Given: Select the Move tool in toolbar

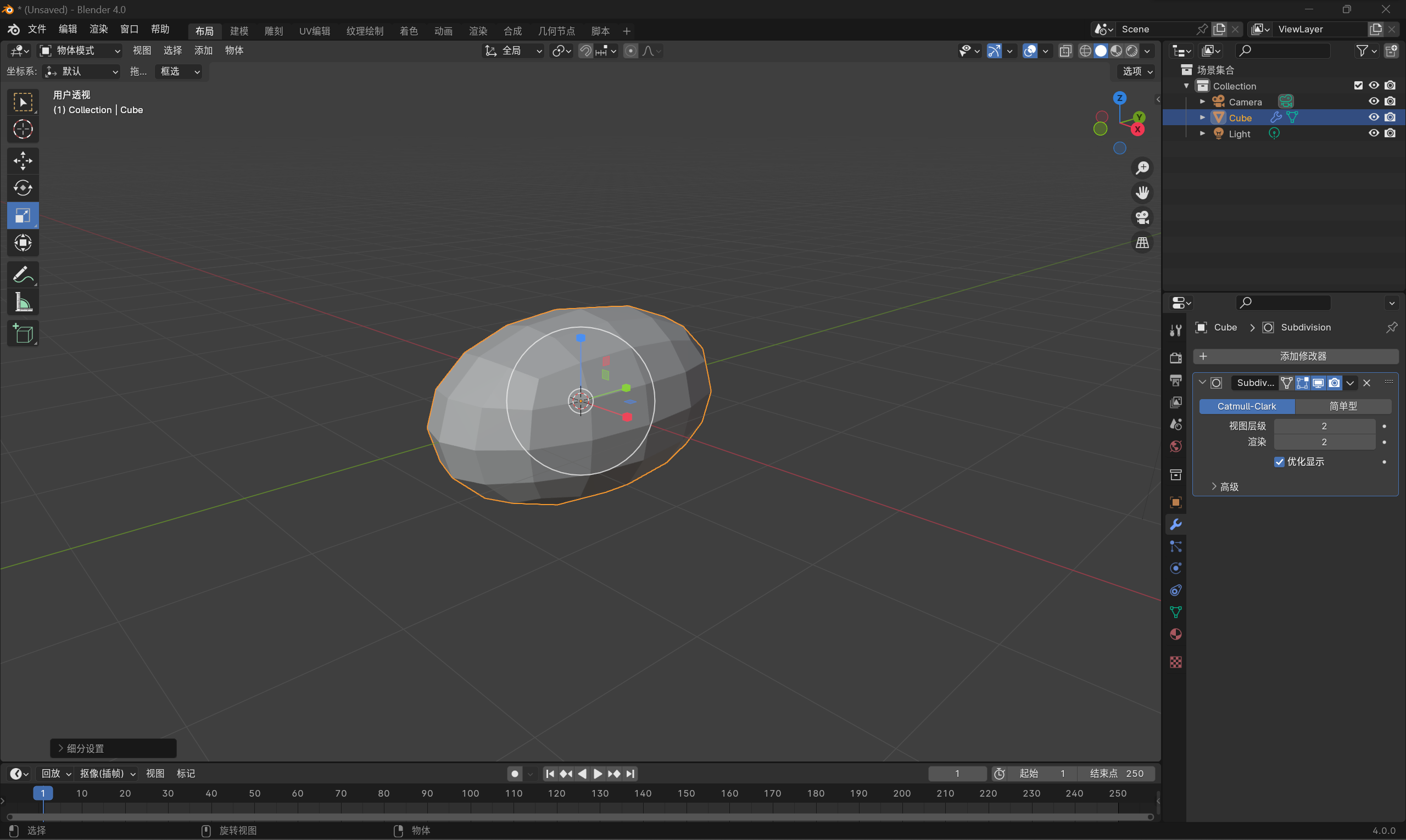Looking at the screenshot, I should [x=23, y=161].
